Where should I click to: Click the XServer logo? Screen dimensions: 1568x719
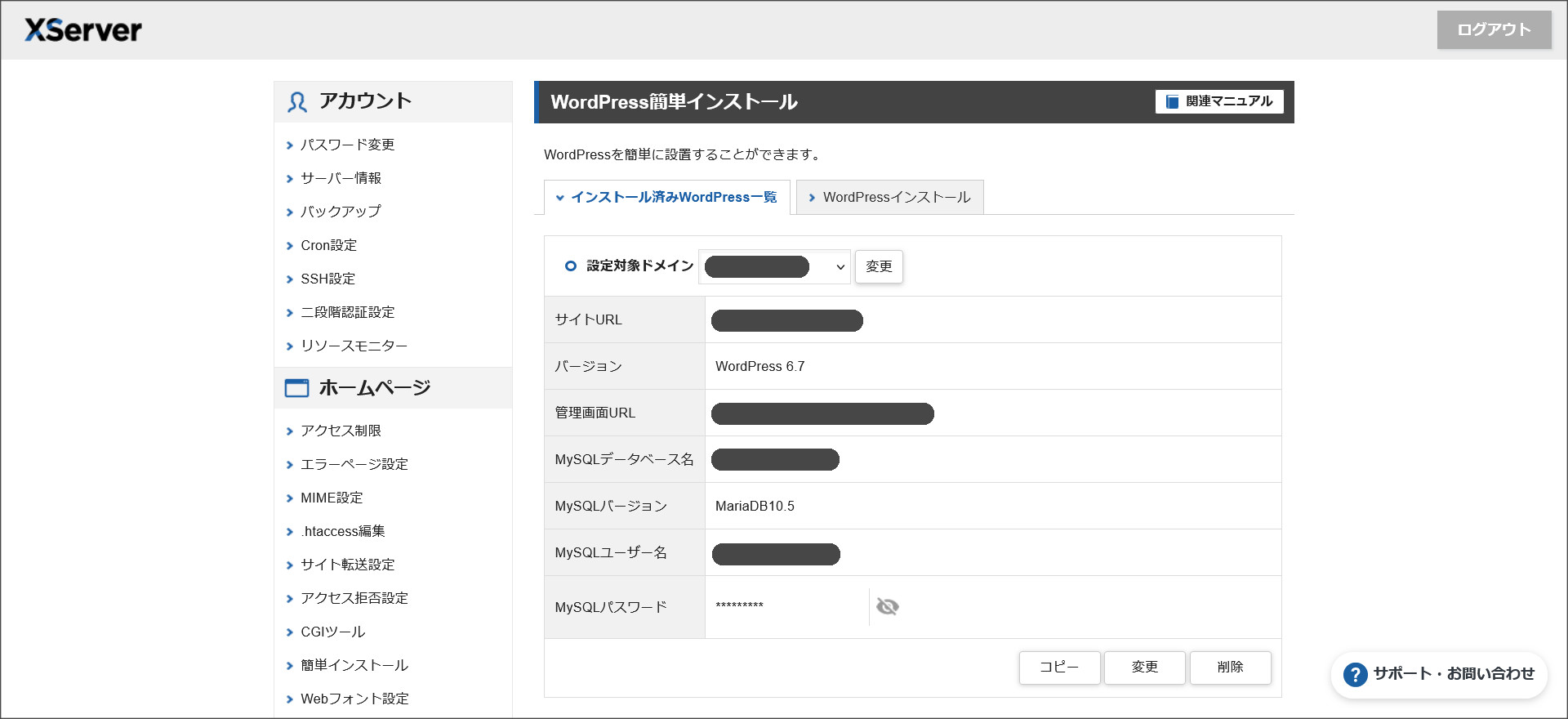coord(83,30)
